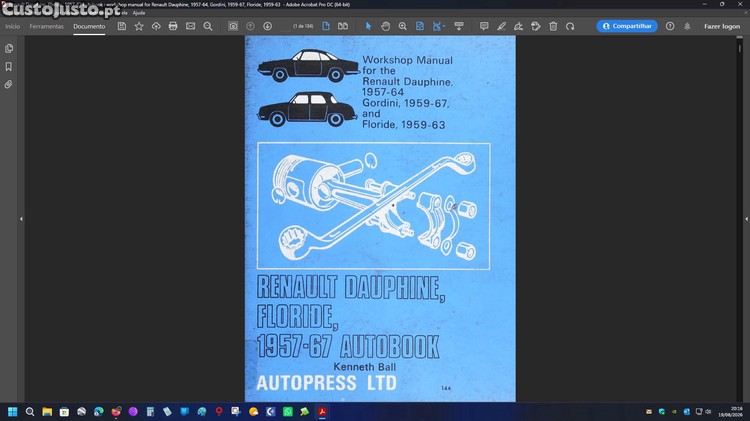
Task: Go to next page arrow icon
Action: [267, 26]
